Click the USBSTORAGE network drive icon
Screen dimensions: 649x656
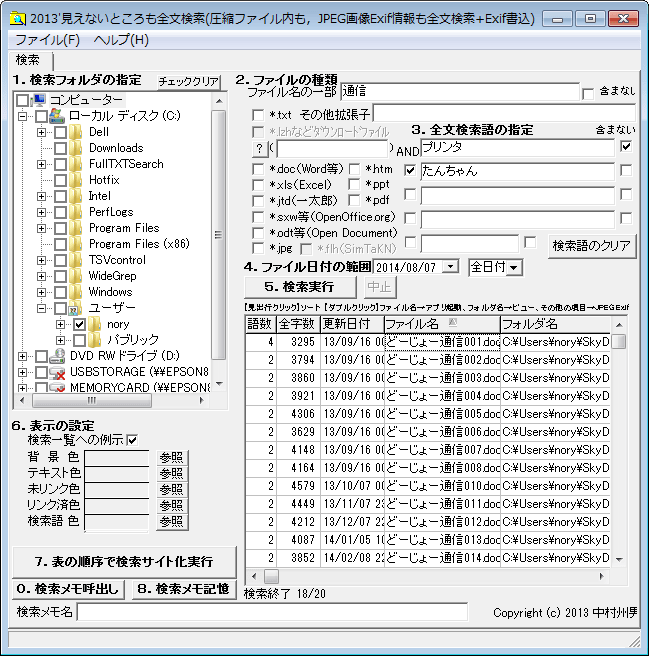coord(58,372)
